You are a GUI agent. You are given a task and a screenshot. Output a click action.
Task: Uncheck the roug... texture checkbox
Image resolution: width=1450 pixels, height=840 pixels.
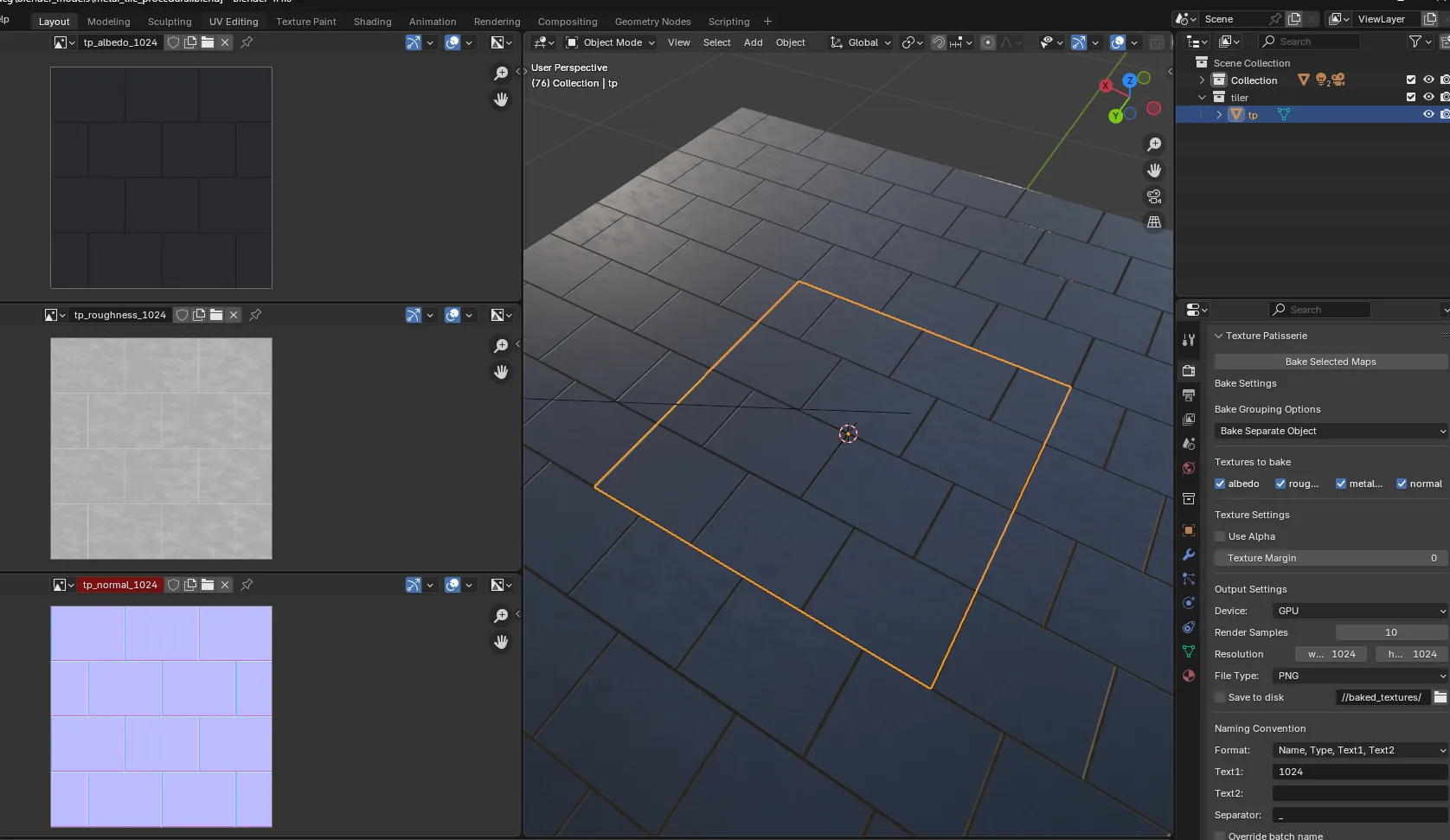click(x=1280, y=484)
